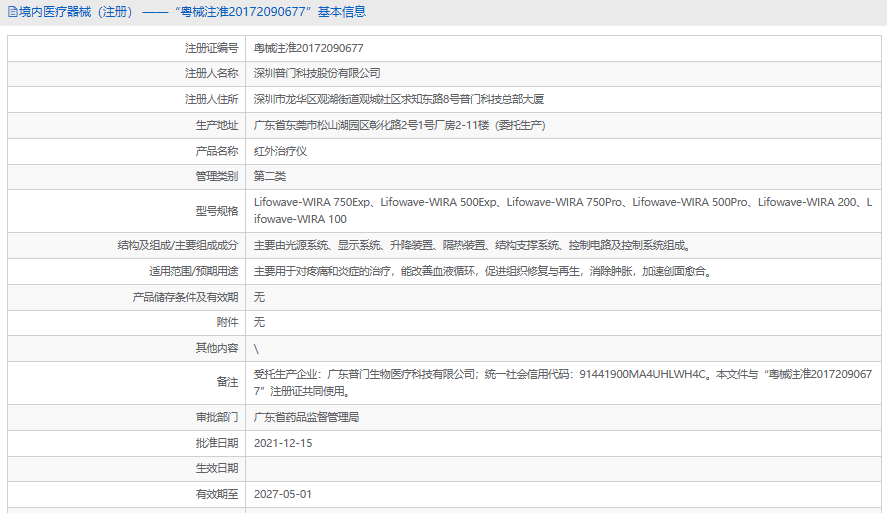The height and width of the screenshot is (513, 887).
Task: Click the label 产品储存条件及有效期
Action: coord(185,298)
